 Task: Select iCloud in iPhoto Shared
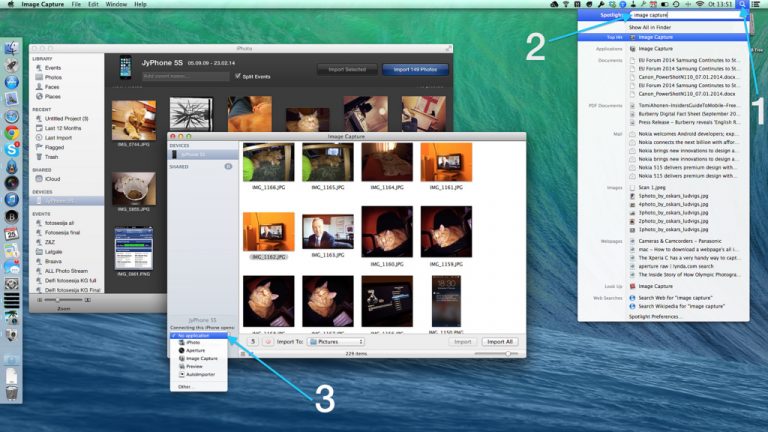pos(52,179)
